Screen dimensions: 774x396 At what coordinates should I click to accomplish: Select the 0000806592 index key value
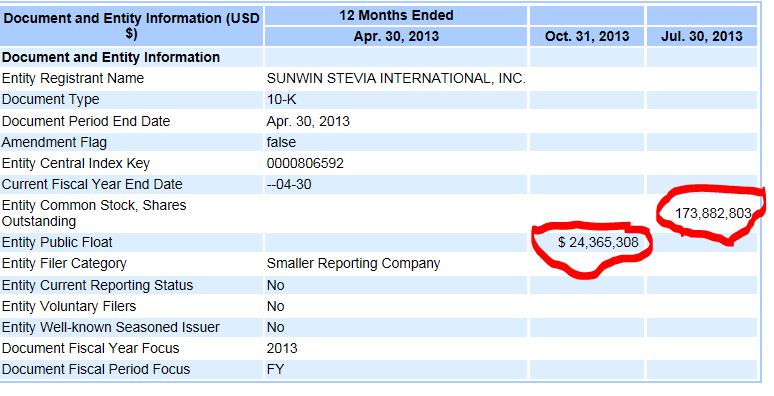point(305,163)
